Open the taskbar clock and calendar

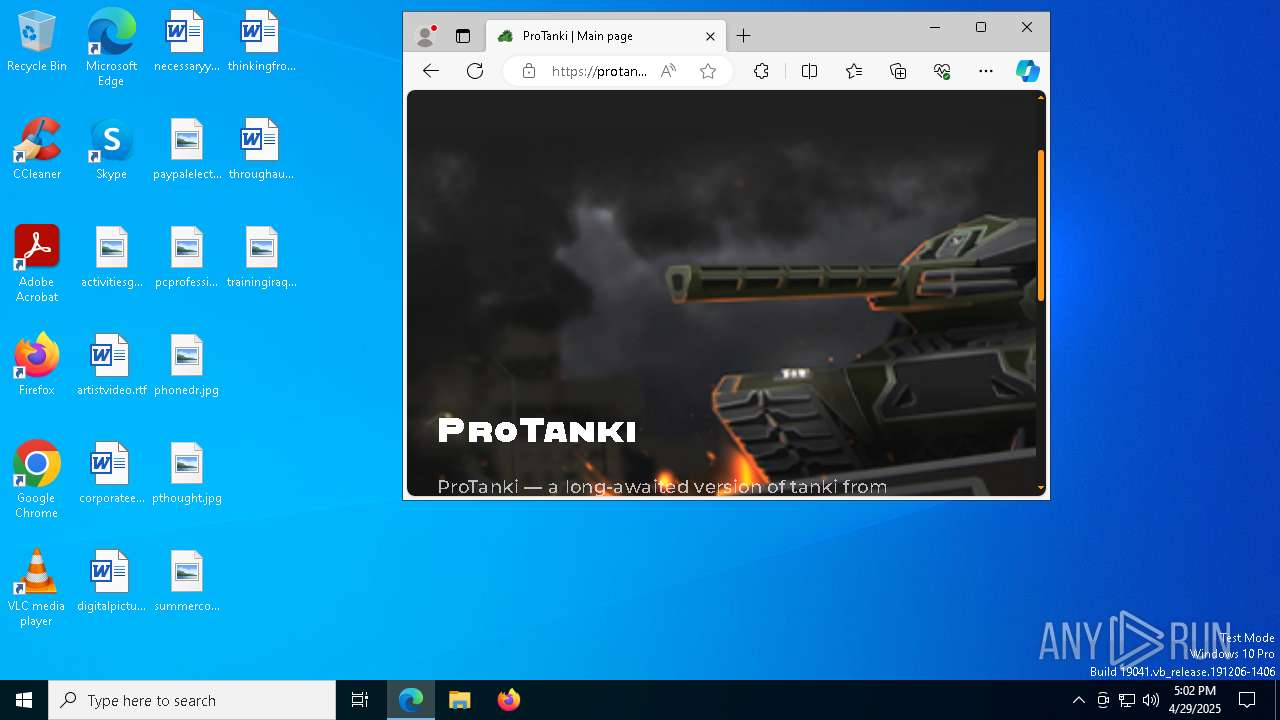click(x=1195, y=700)
